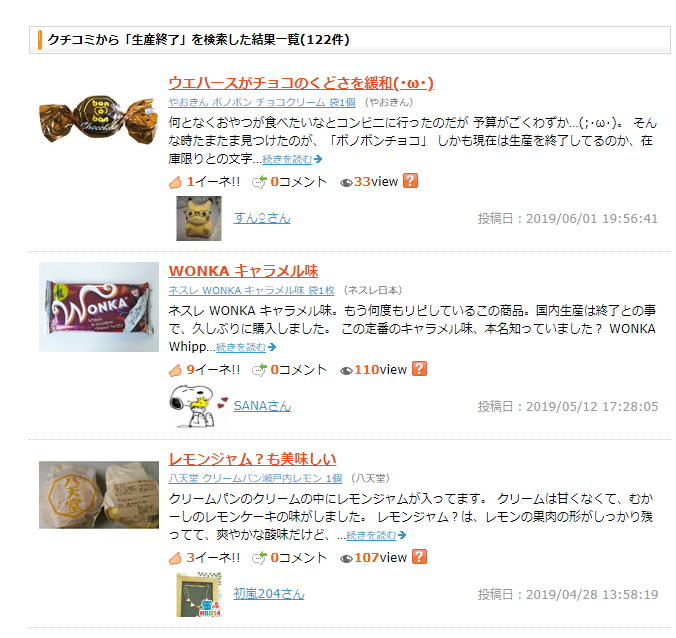Open the bon o bon chocolate product image
The height and width of the screenshot is (638, 676).
point(99,119)
